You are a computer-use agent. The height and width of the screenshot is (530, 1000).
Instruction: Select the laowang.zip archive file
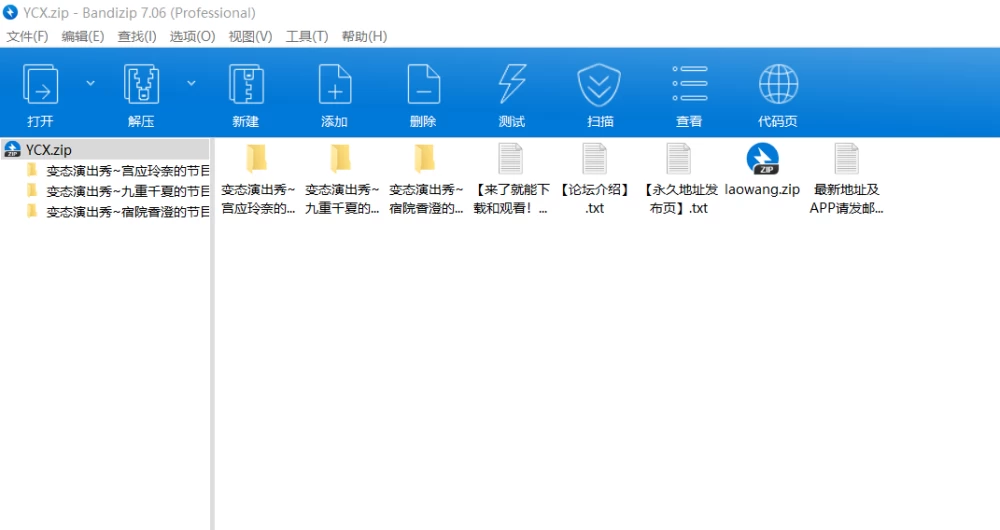pos(762,170)
